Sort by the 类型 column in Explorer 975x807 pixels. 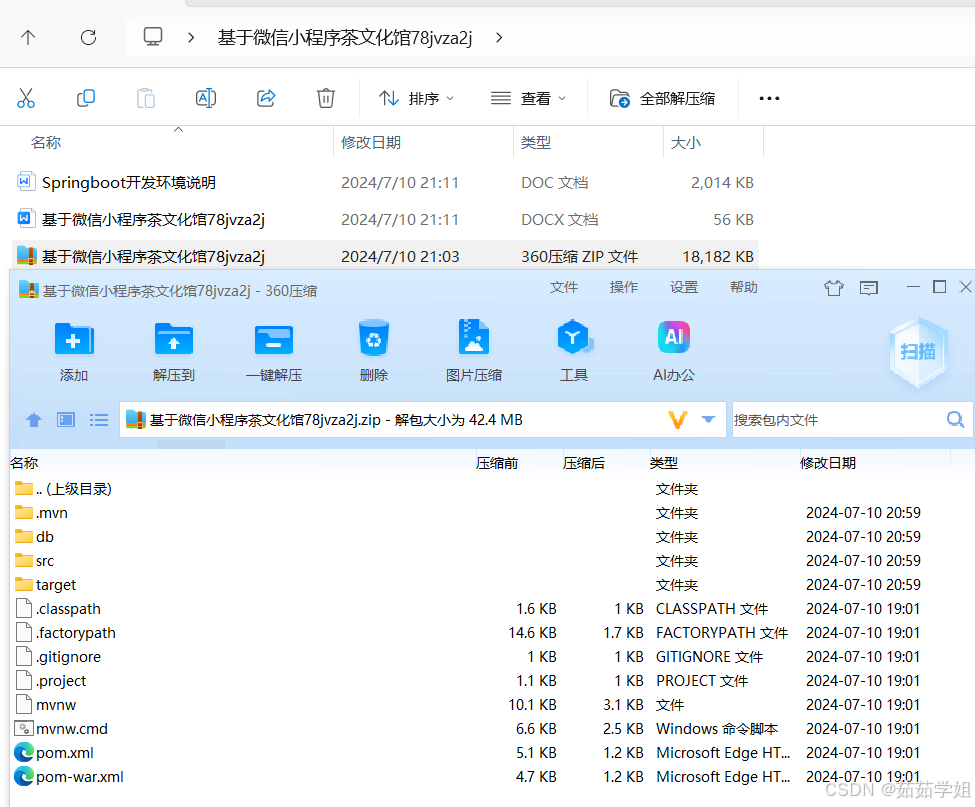[x=535, y=142]
